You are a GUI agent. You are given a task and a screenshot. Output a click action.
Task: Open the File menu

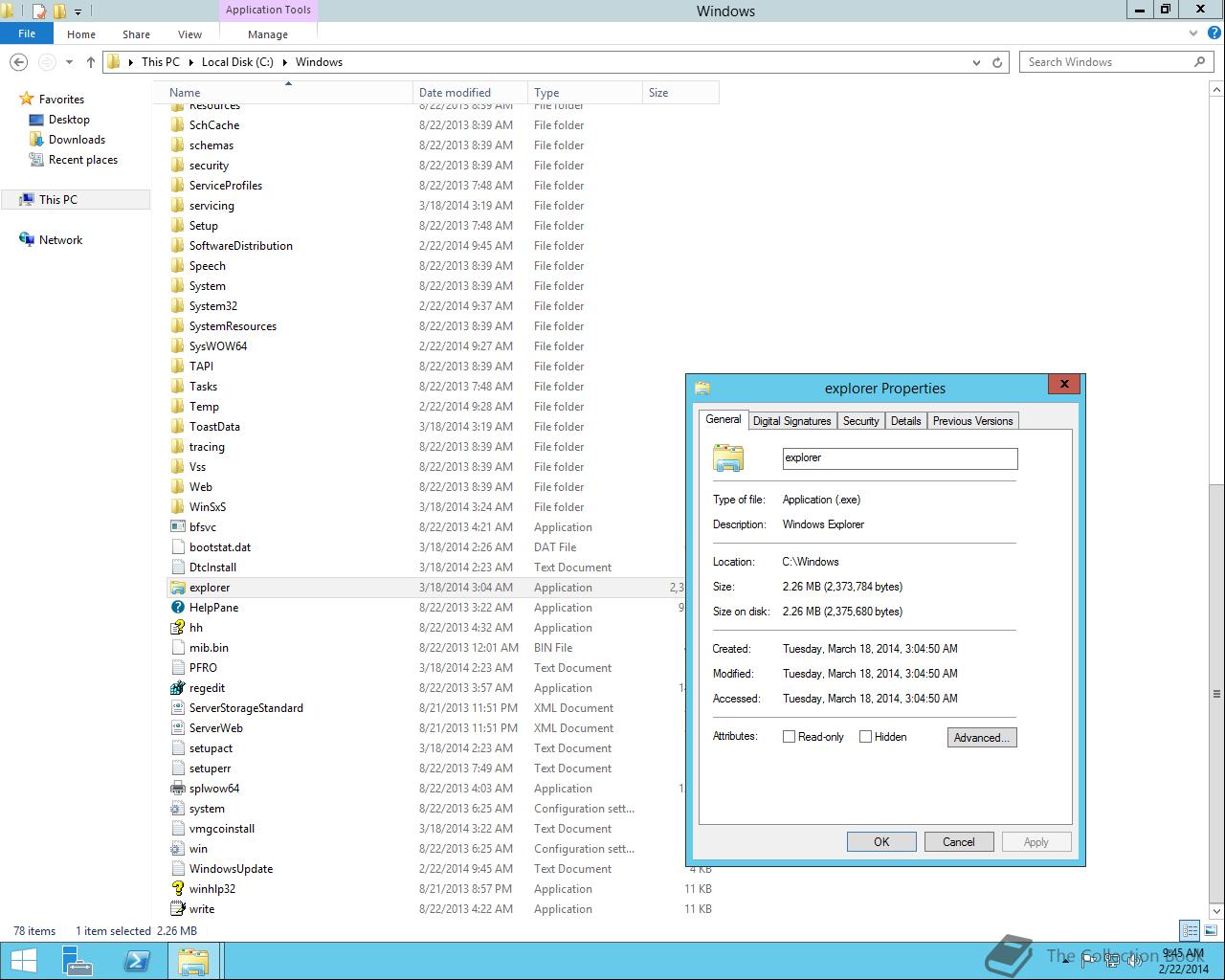[x=27, y=33]
